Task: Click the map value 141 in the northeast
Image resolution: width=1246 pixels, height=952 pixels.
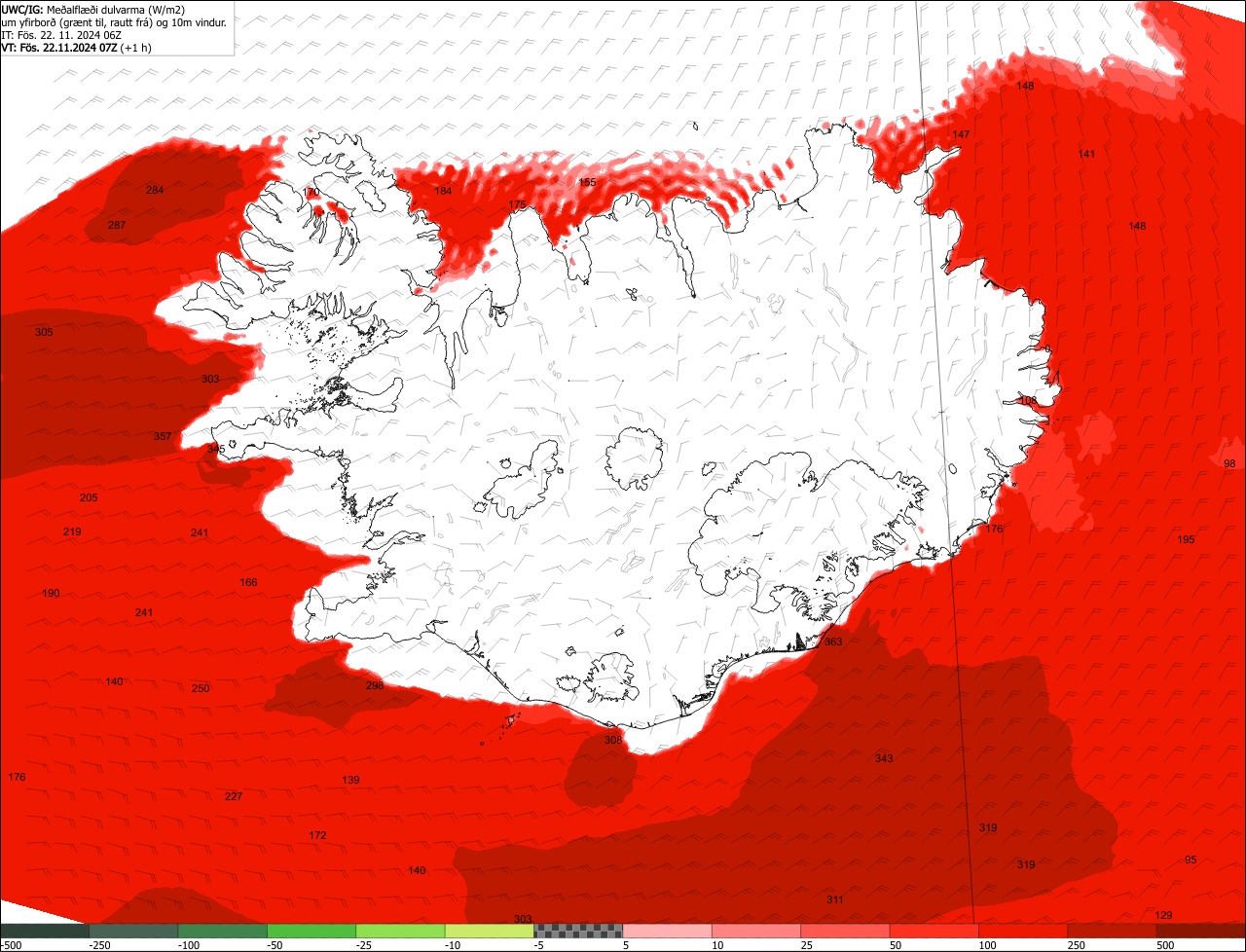Action: tap(1087, 154)
